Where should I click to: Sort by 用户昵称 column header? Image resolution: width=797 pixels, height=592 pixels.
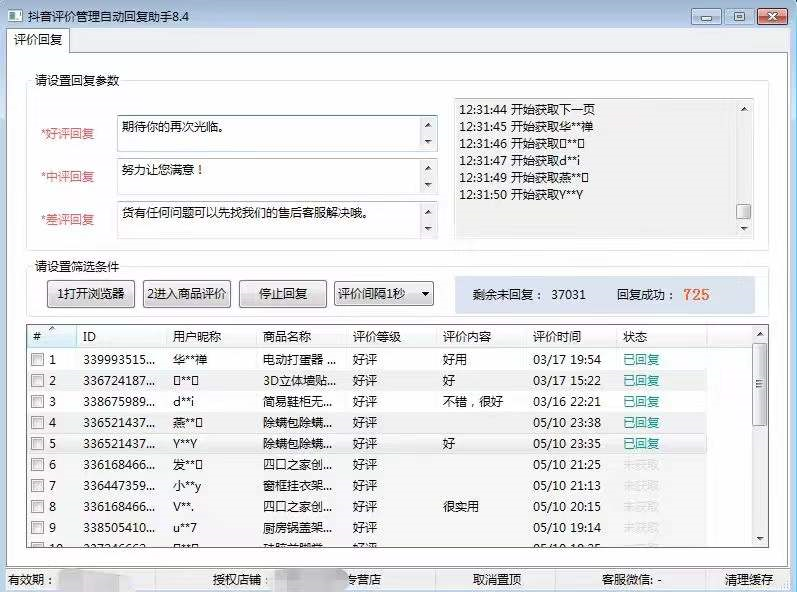pyautogui.click(x=211, y=336)
